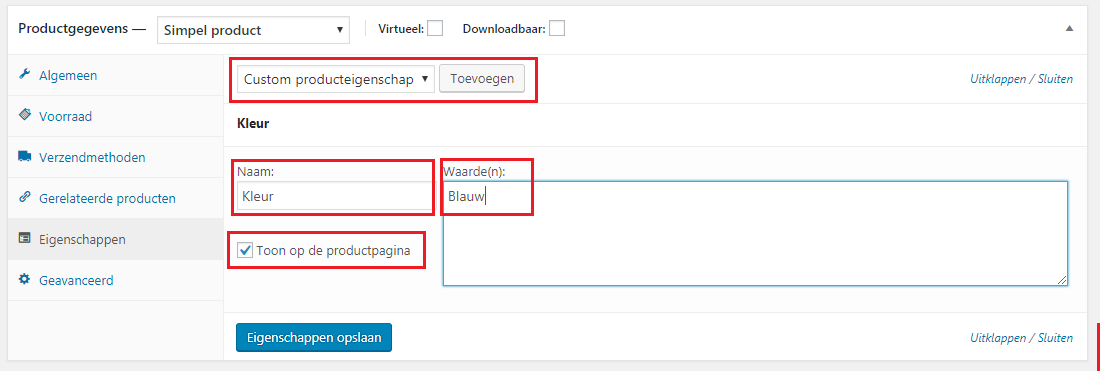Screen dimensions: 1100x371
Task: Click the gear icon beside Geavanceerd
Action: click(25, 280)
